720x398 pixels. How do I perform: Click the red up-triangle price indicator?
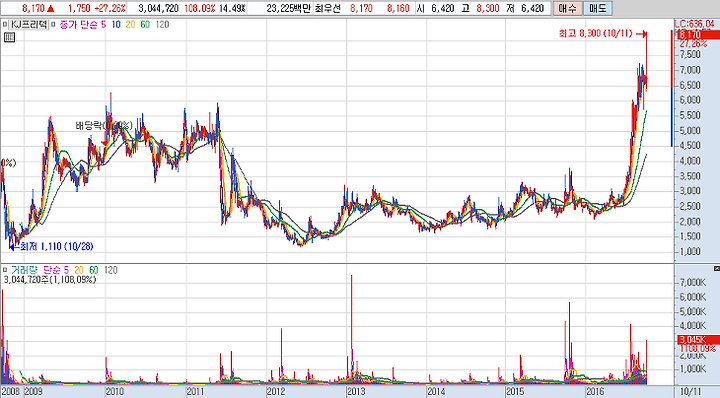click(x=51, y=8)
